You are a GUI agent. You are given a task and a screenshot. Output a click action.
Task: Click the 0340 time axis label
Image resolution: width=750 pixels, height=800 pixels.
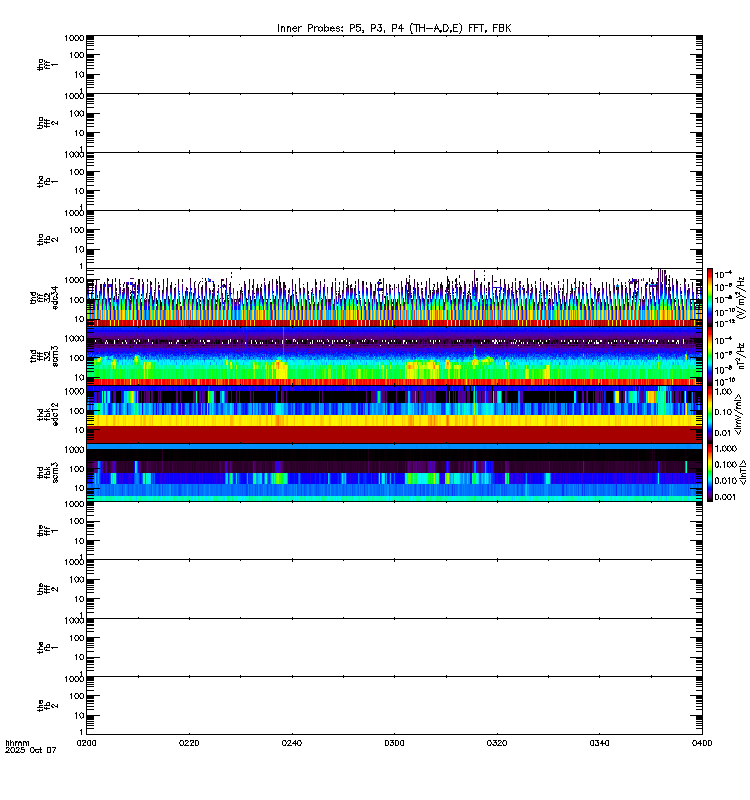(x=599, y=743)
